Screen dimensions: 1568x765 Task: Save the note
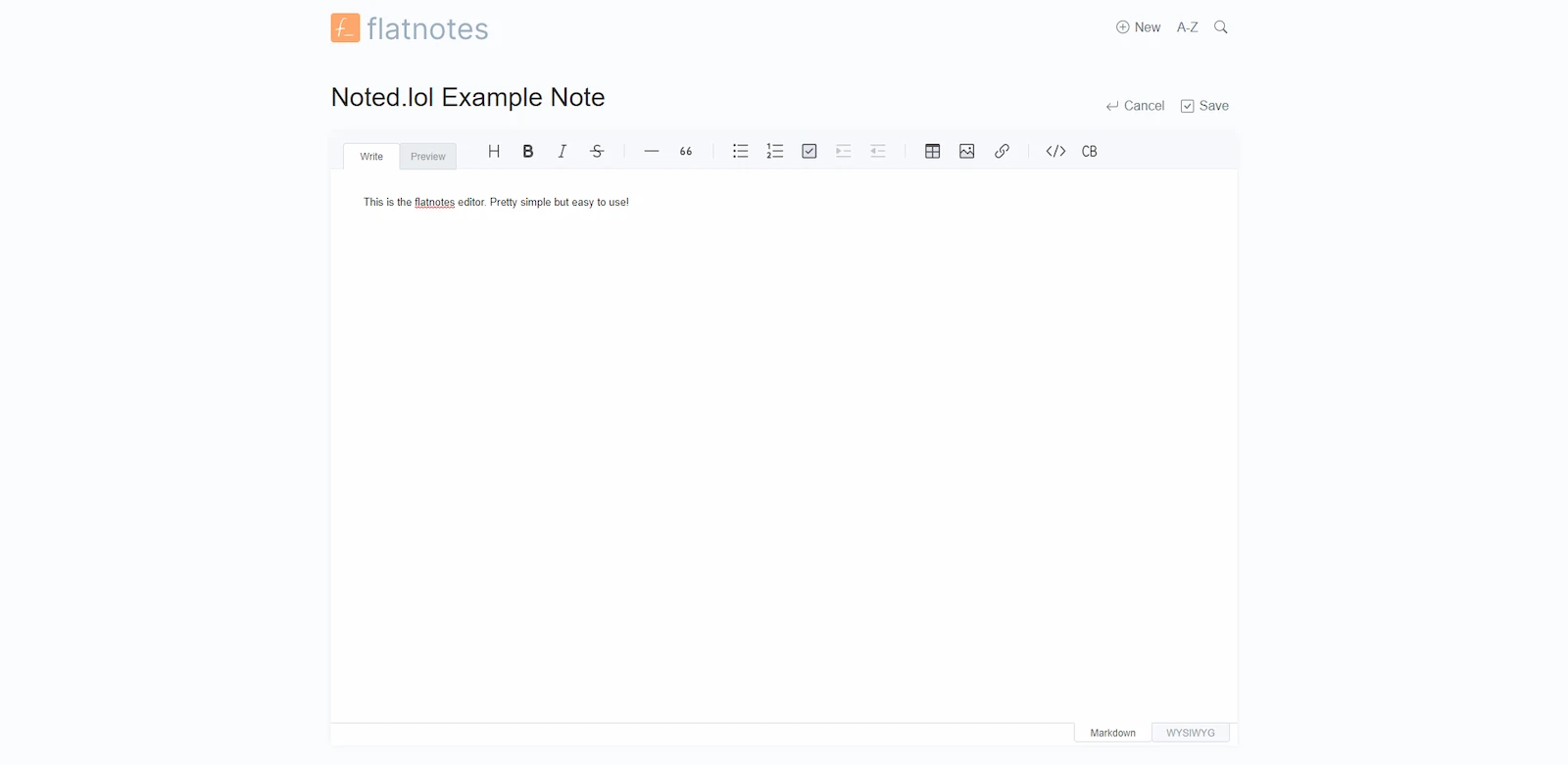(1204, 106)
